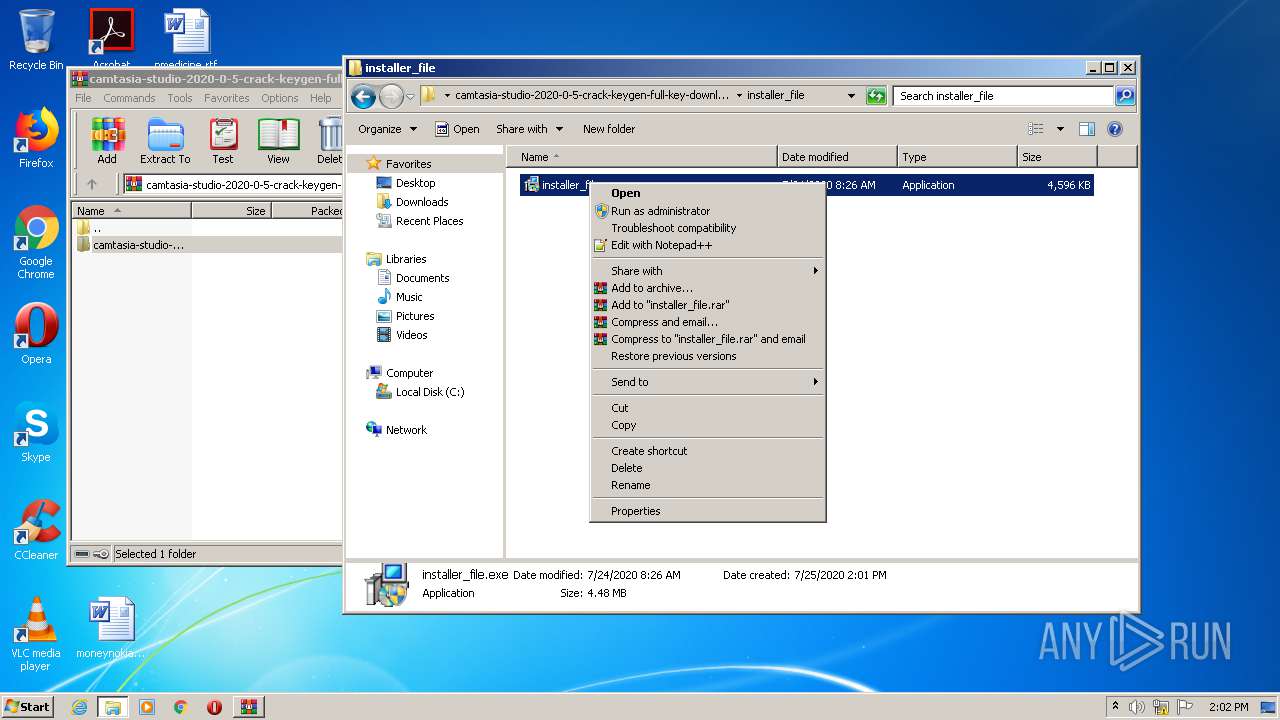Open moneynokia document on desktop

click(x=110, y=629)
